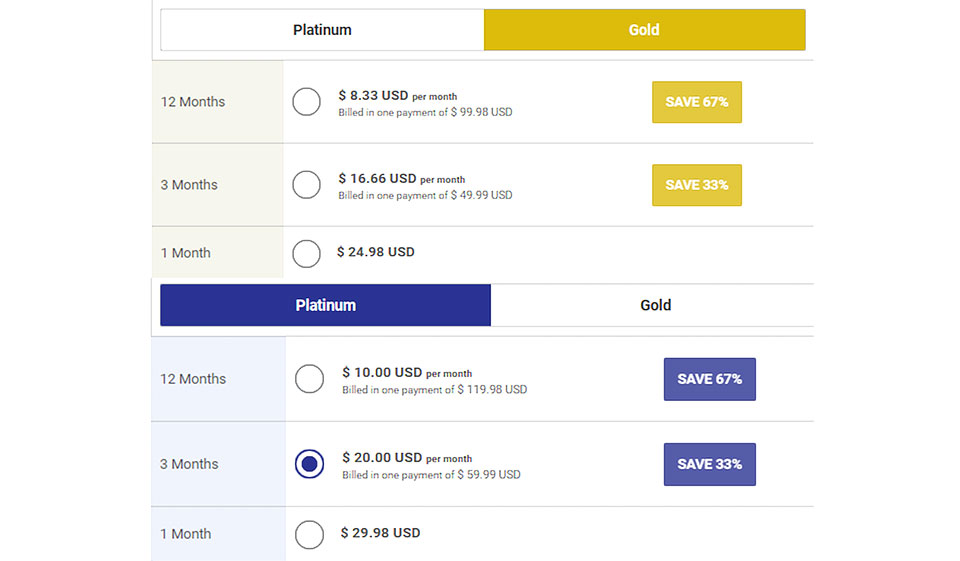
Task: Click the blue SAVE 33% badge
Action: 710,464
